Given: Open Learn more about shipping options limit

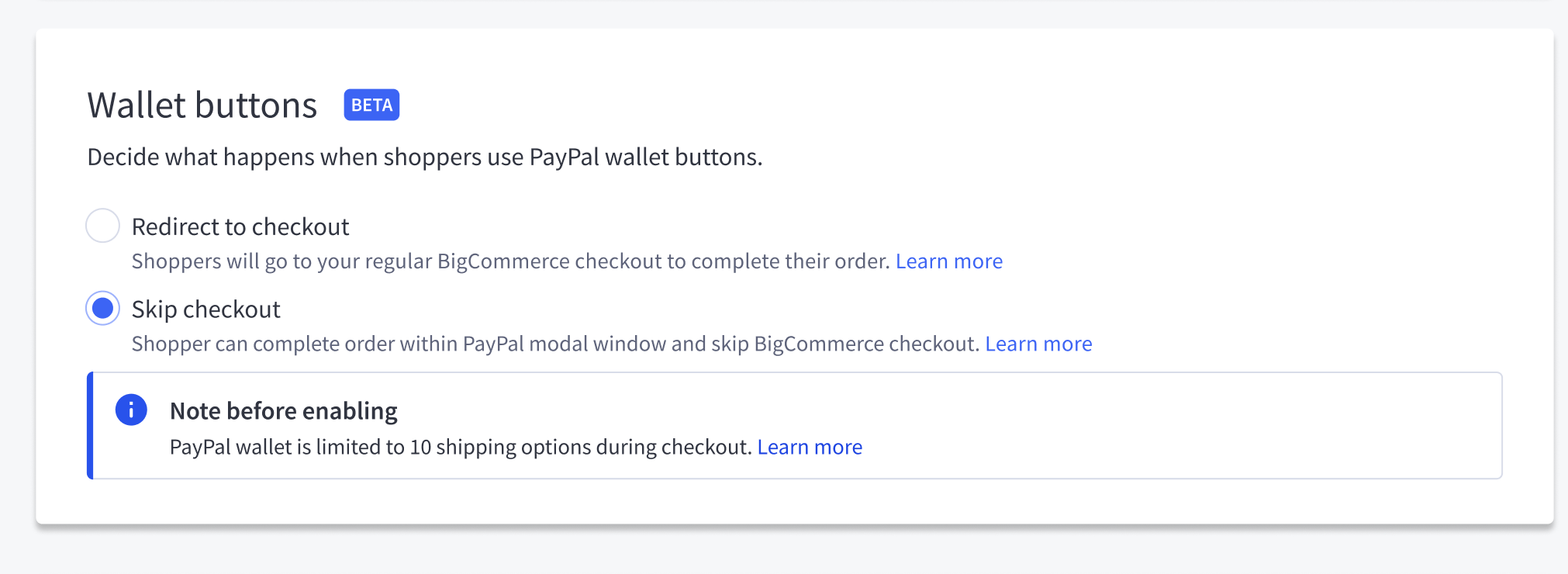Looking at the screenshot, I should tap(810, 447).
